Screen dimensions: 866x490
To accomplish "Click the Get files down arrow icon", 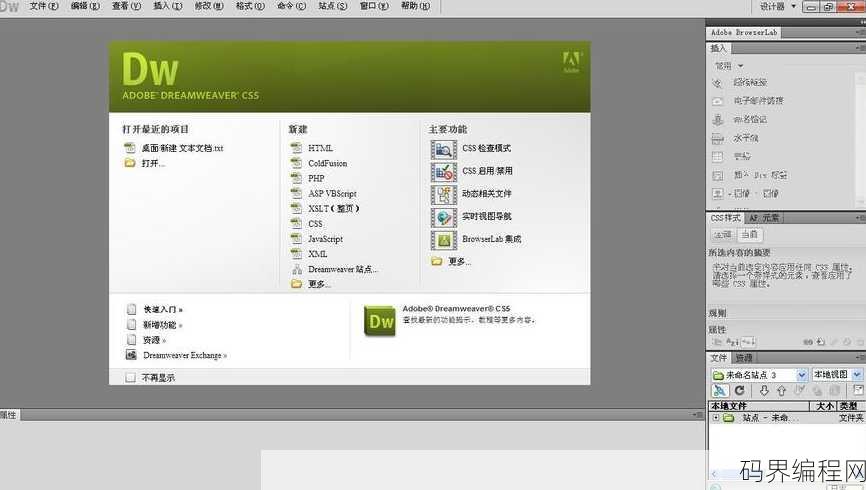I will click(764, 391).
